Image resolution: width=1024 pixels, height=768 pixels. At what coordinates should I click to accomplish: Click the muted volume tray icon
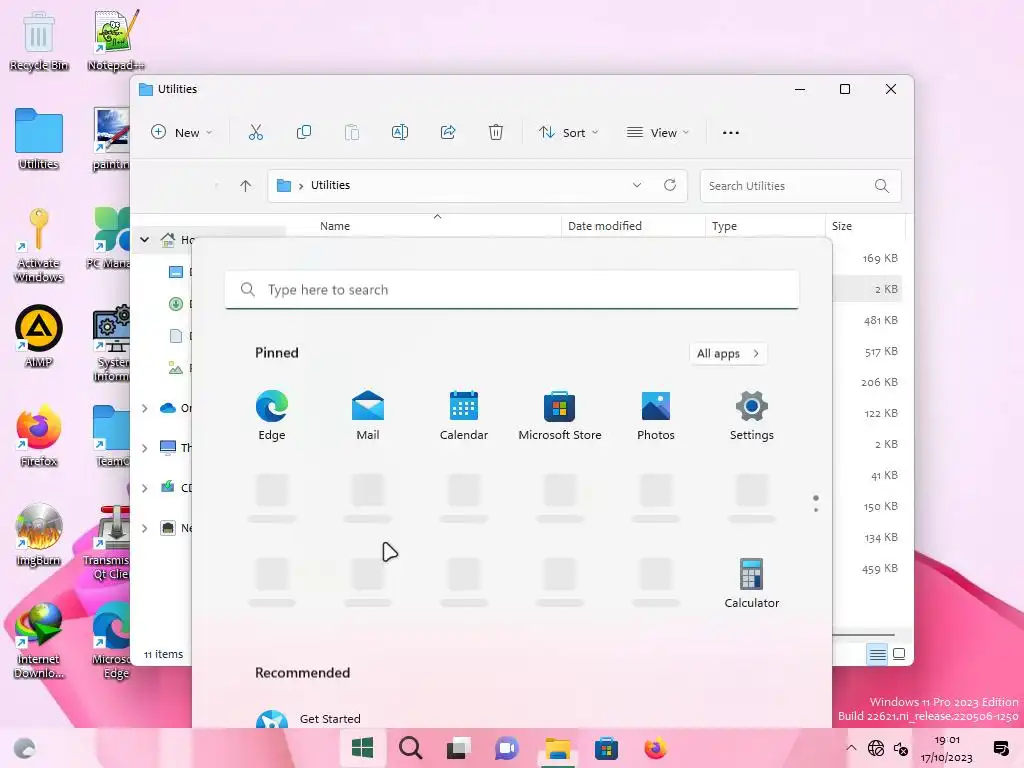(901, 748)
